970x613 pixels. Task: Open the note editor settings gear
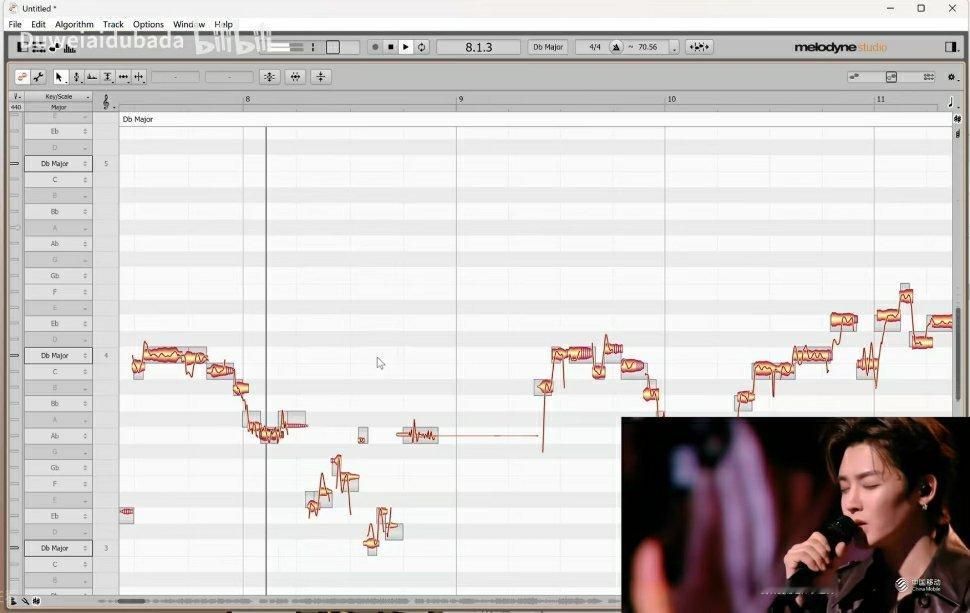coord(951,77)
